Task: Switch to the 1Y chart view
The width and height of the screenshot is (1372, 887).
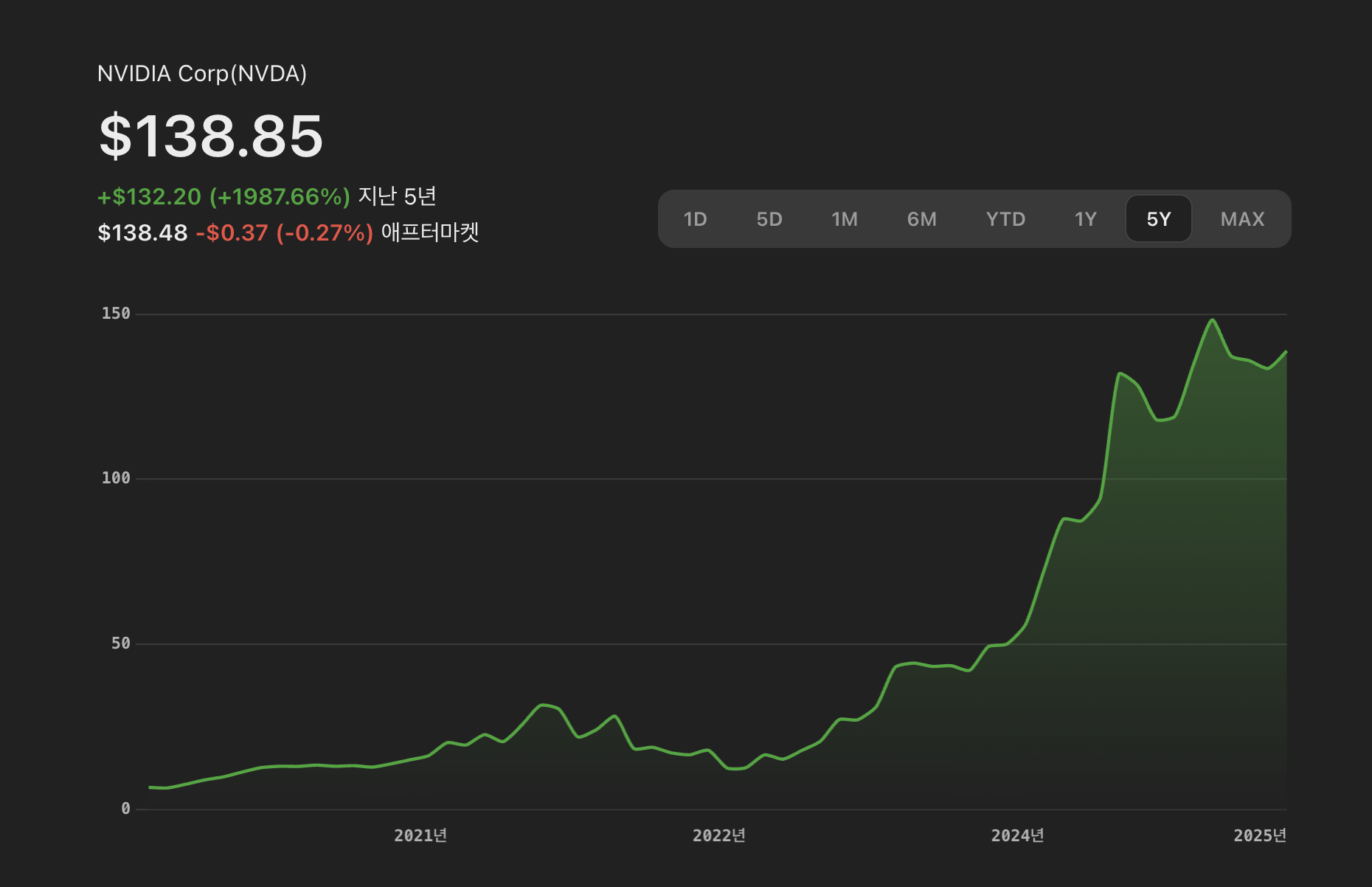Action: tap(1085, 219)
